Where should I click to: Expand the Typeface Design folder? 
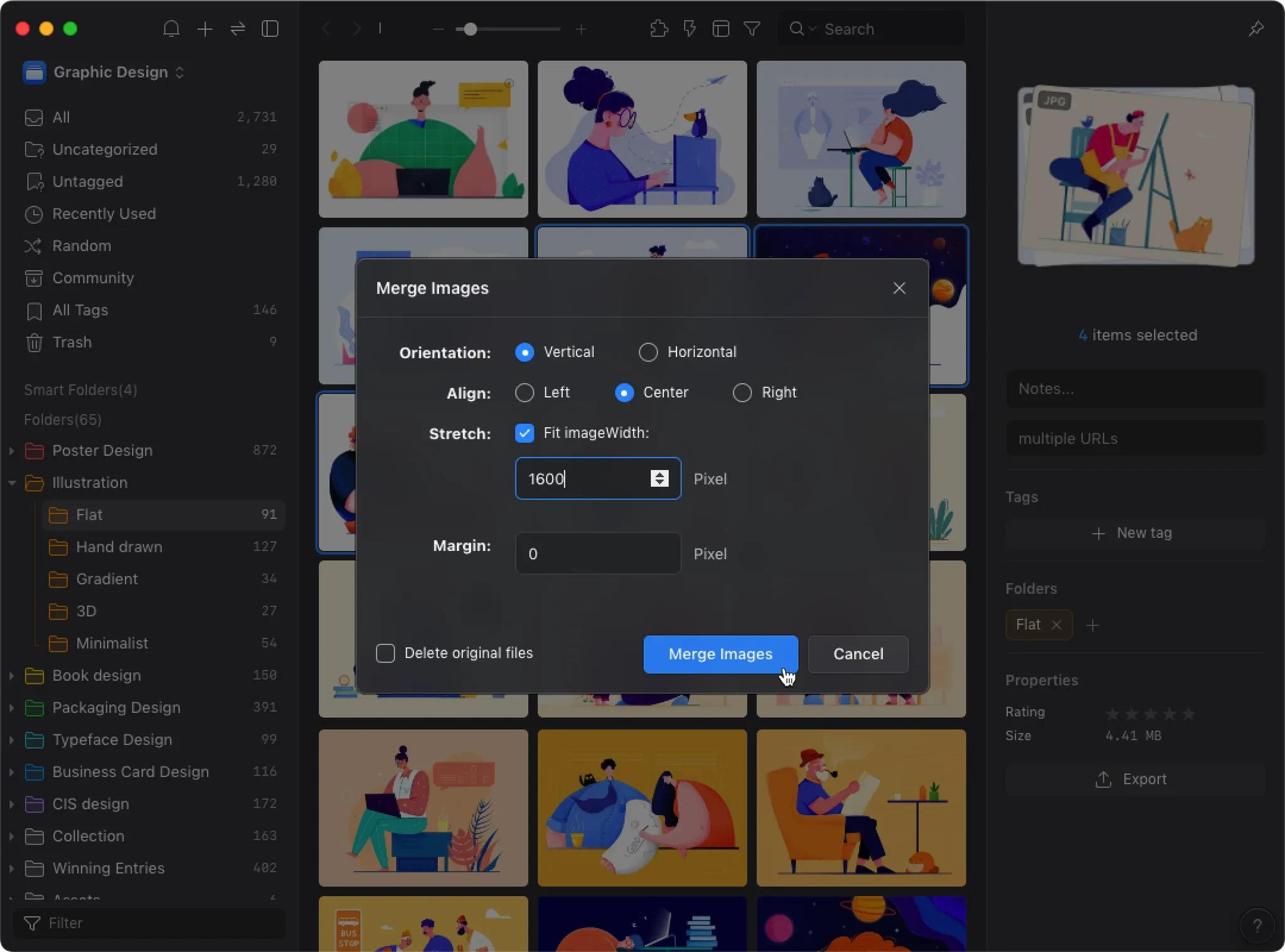point(11,740)
